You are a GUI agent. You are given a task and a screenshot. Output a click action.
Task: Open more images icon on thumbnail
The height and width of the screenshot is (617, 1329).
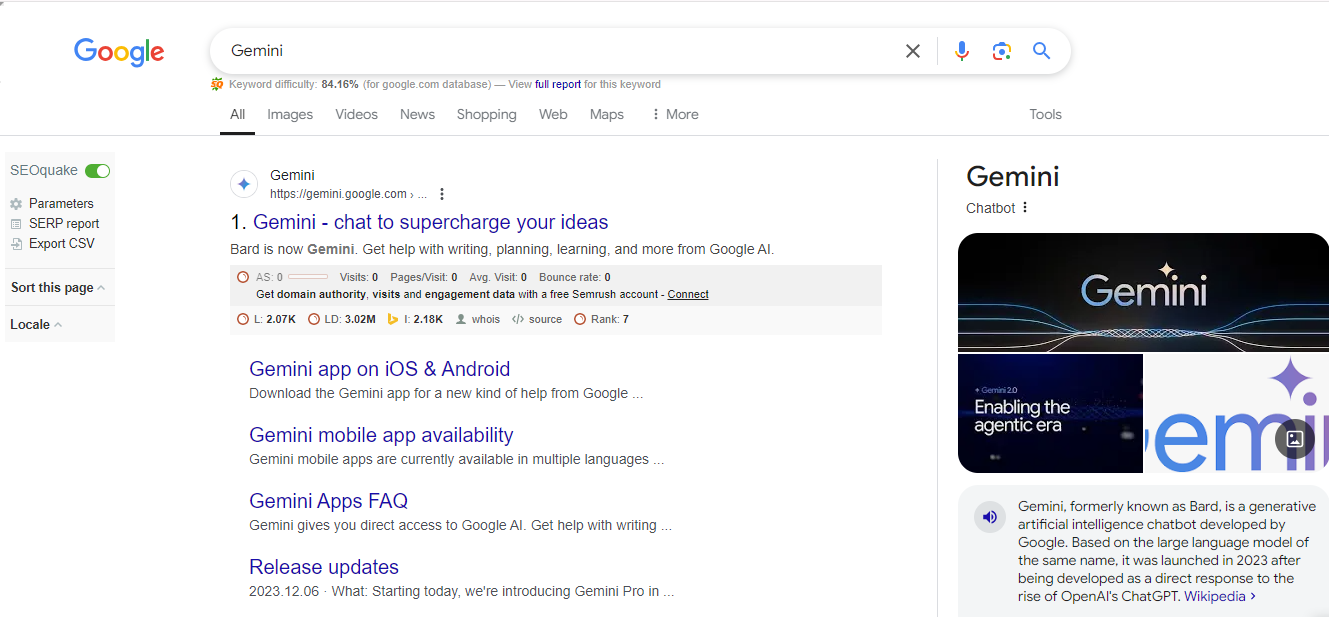tap(1294, 438)
